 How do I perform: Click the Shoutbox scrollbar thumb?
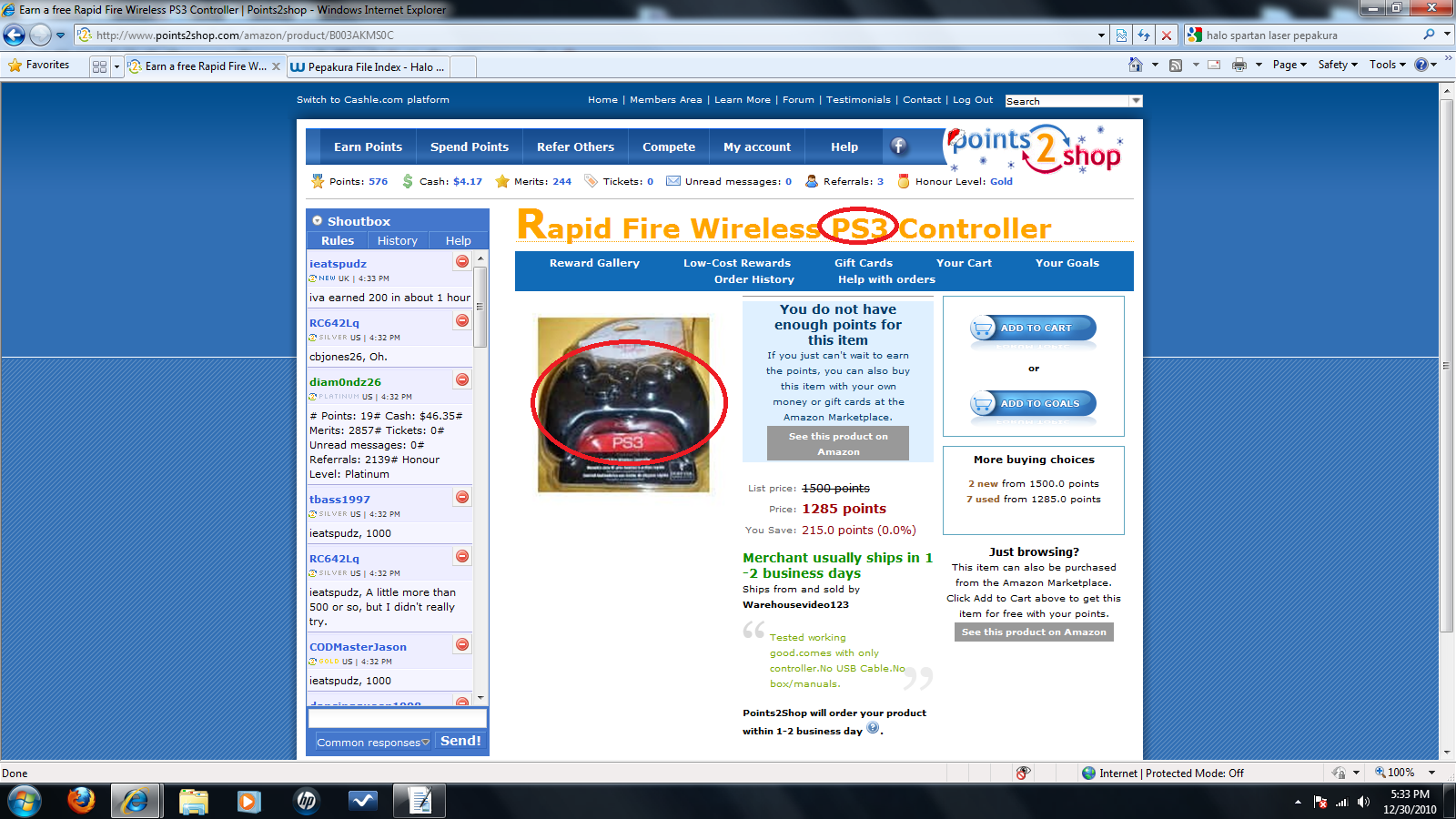coord(480,308)
